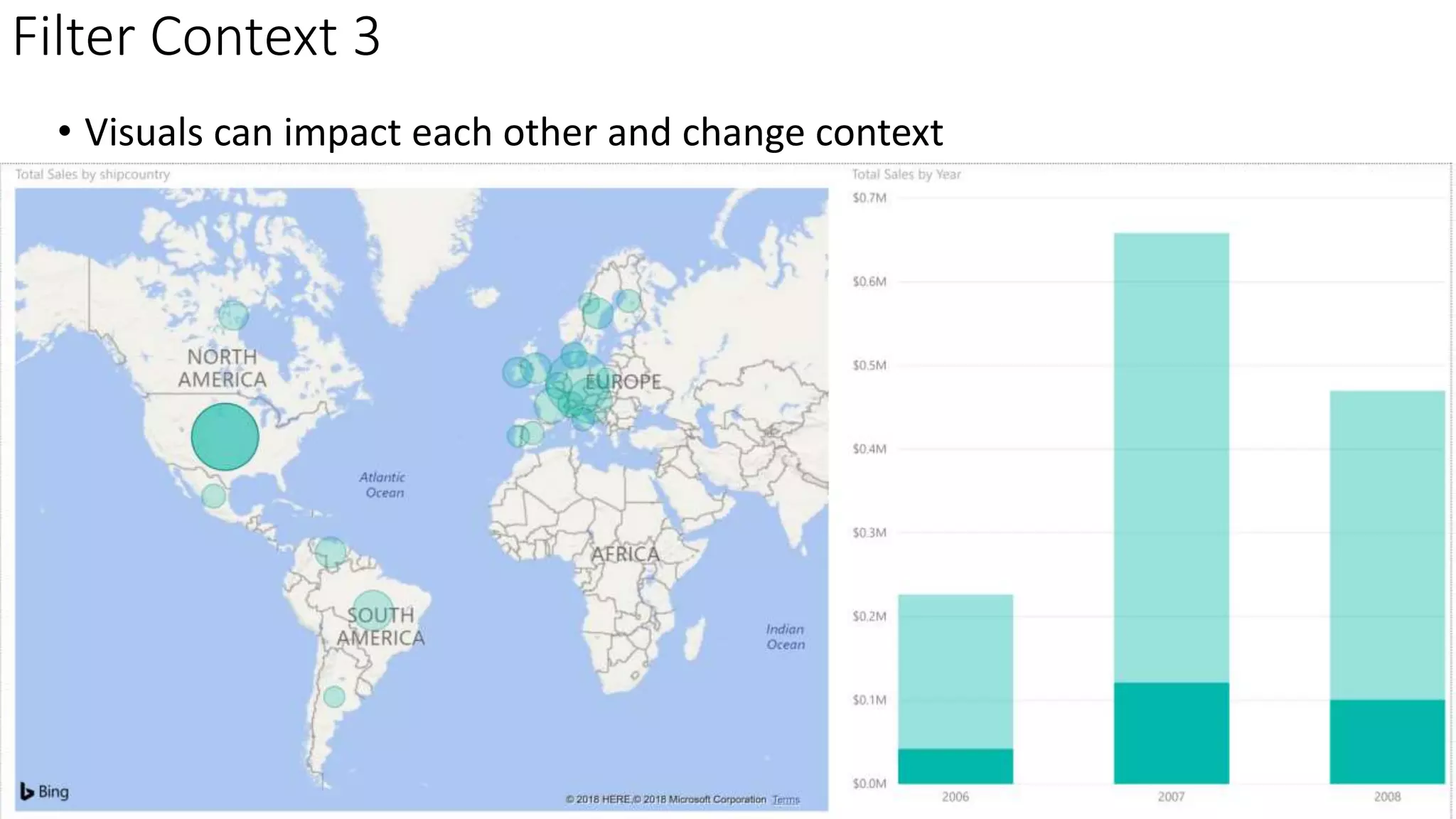The width and height of the screenshot is (1456, 819).
Task: Click the Argentina sales bubble
Action: 333,697
